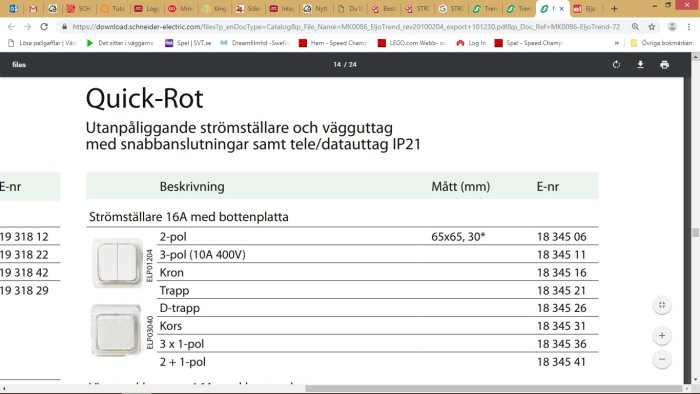The width and height of the screenshot is (700, 394).
Task: Click the 'Quick-Rot' heading
Action: 145,99
